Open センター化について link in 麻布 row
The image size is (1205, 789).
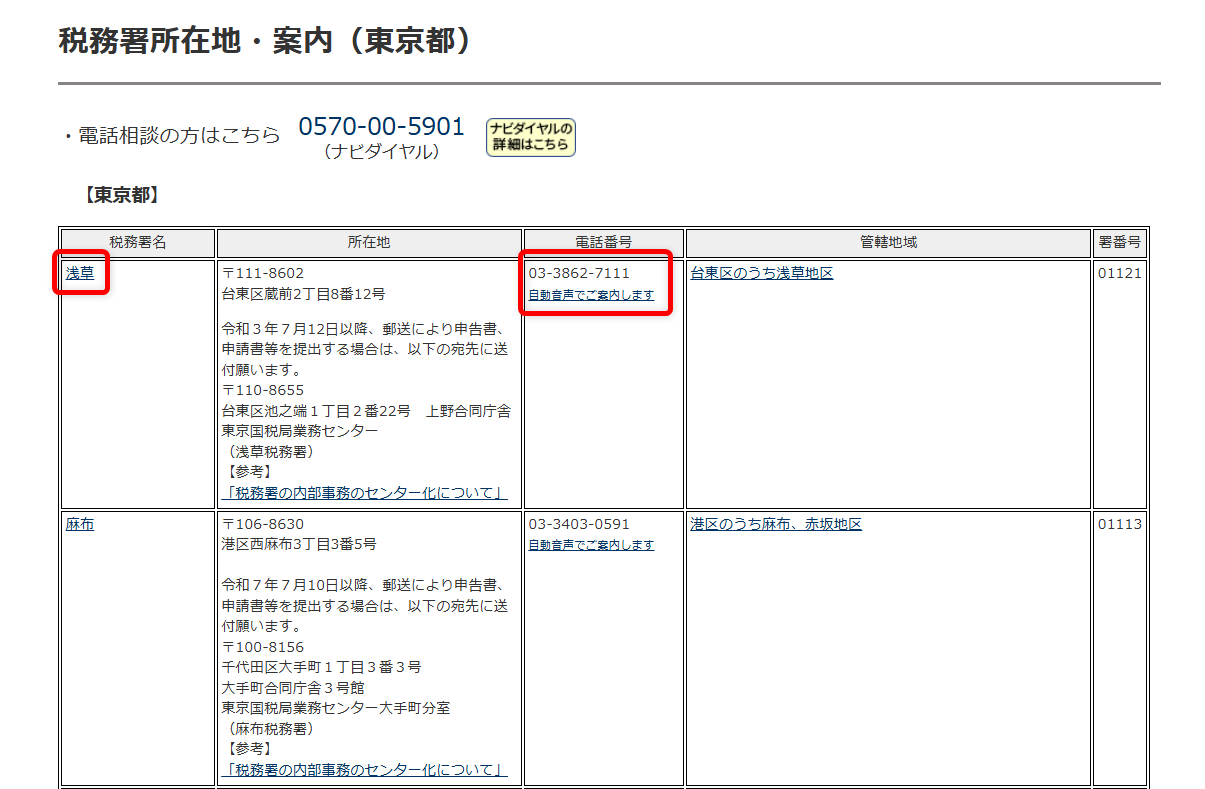click(x=364, y=770)
